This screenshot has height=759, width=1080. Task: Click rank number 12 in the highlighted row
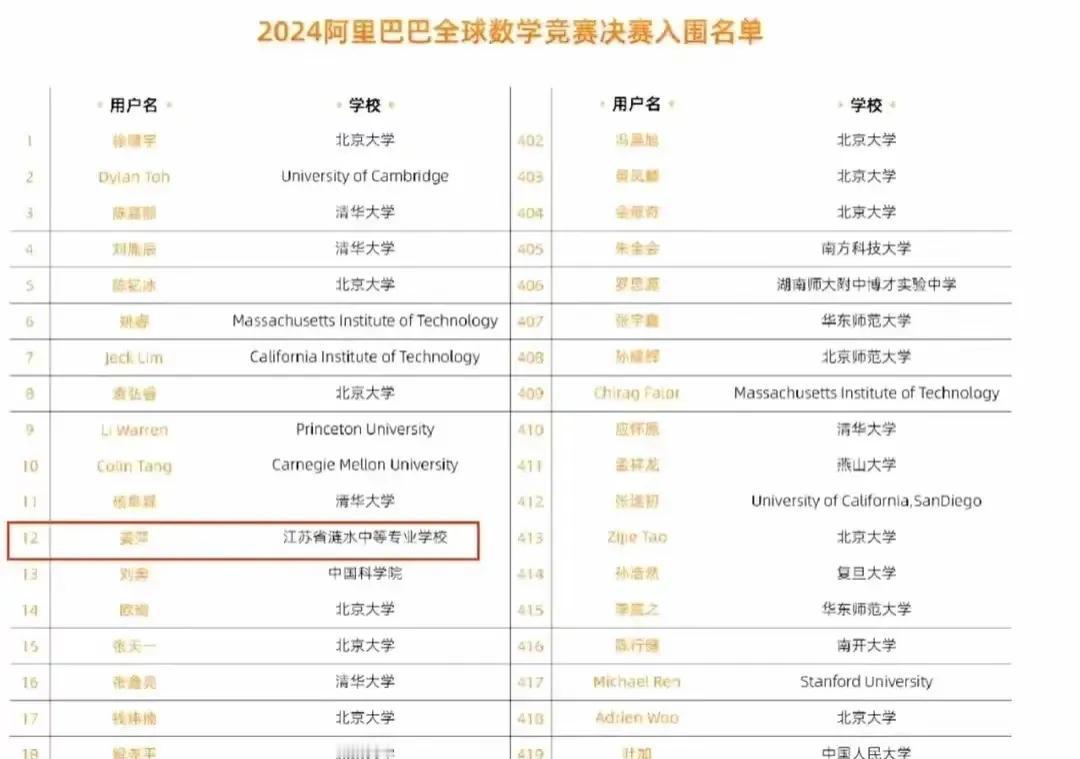point(30,538)
